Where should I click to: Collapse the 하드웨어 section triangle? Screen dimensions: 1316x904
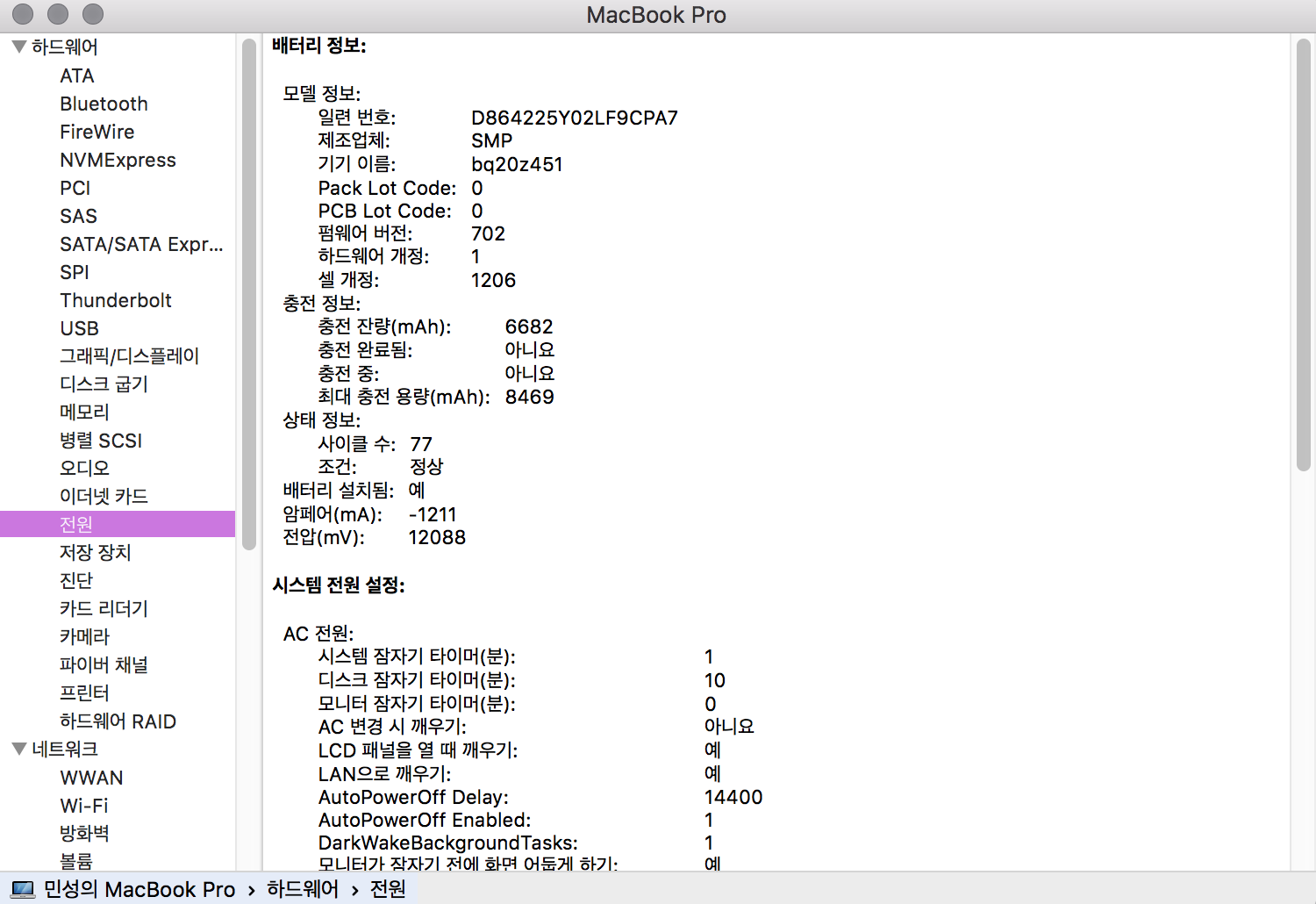[x=18, y=47]
